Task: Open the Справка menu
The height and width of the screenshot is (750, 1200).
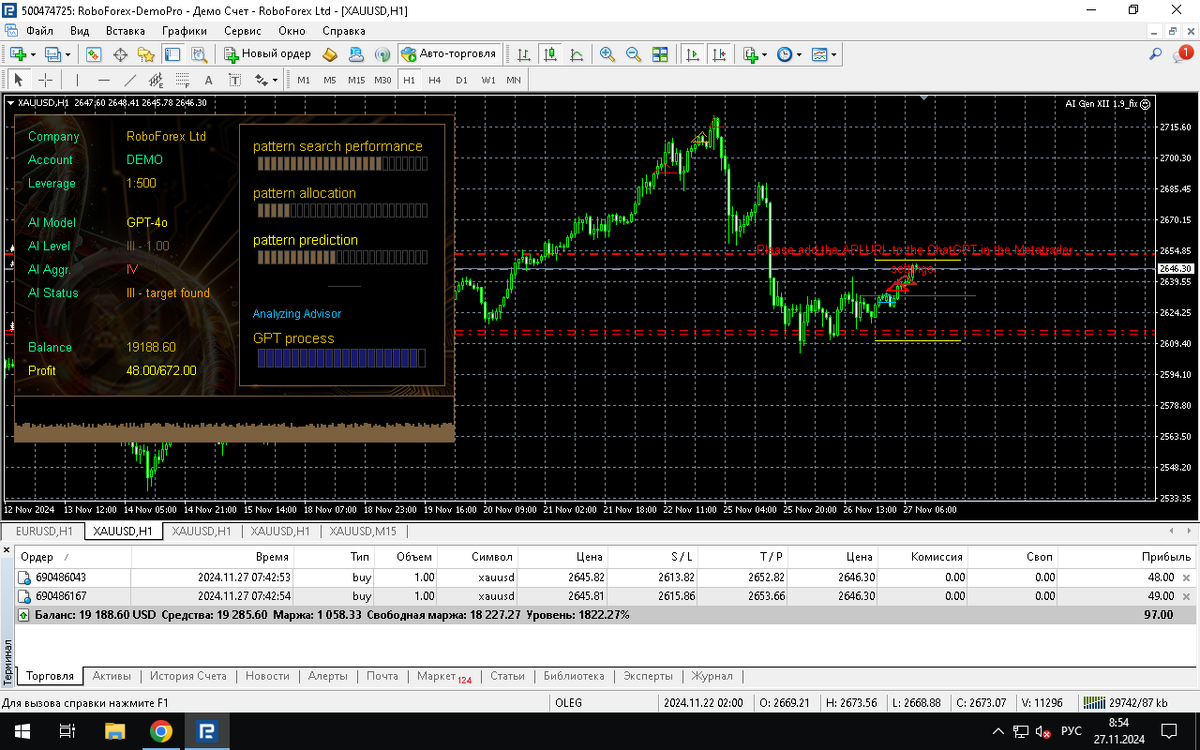Action: [345, 31]
